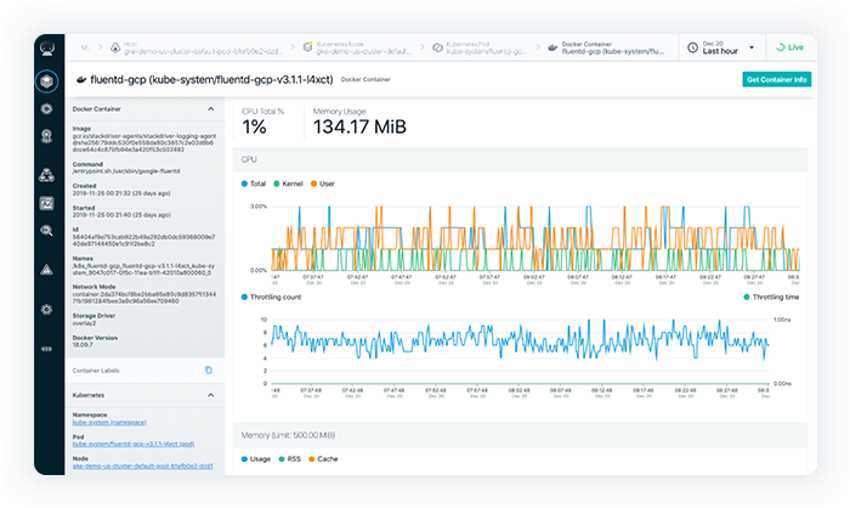This screenshot has width=850, height=508.
Task: Open the alert triangle events icon
Action: tap(46, 269)
